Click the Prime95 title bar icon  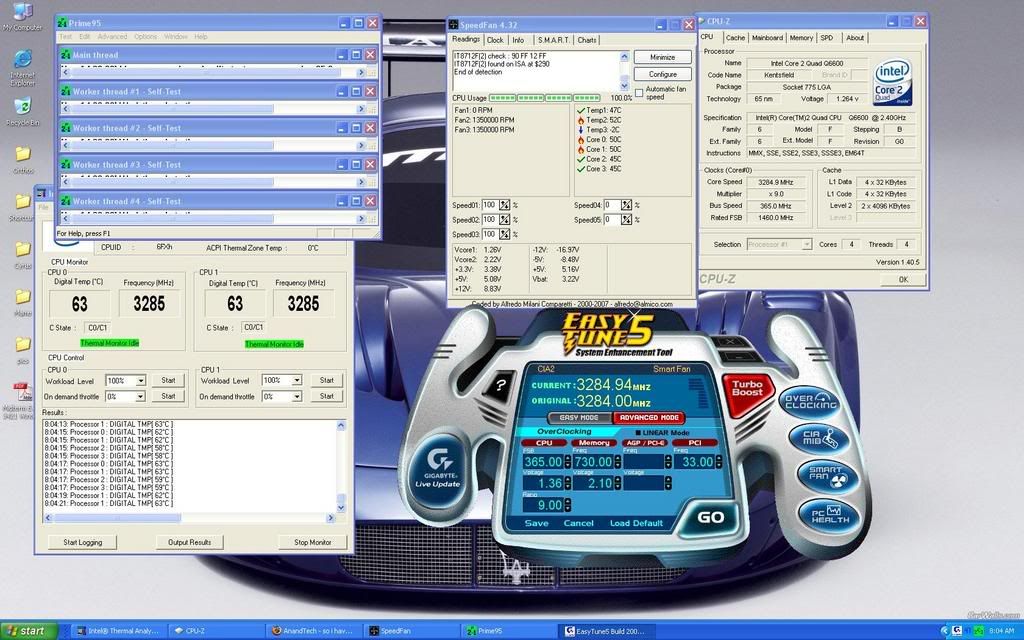tap(62, 23)
